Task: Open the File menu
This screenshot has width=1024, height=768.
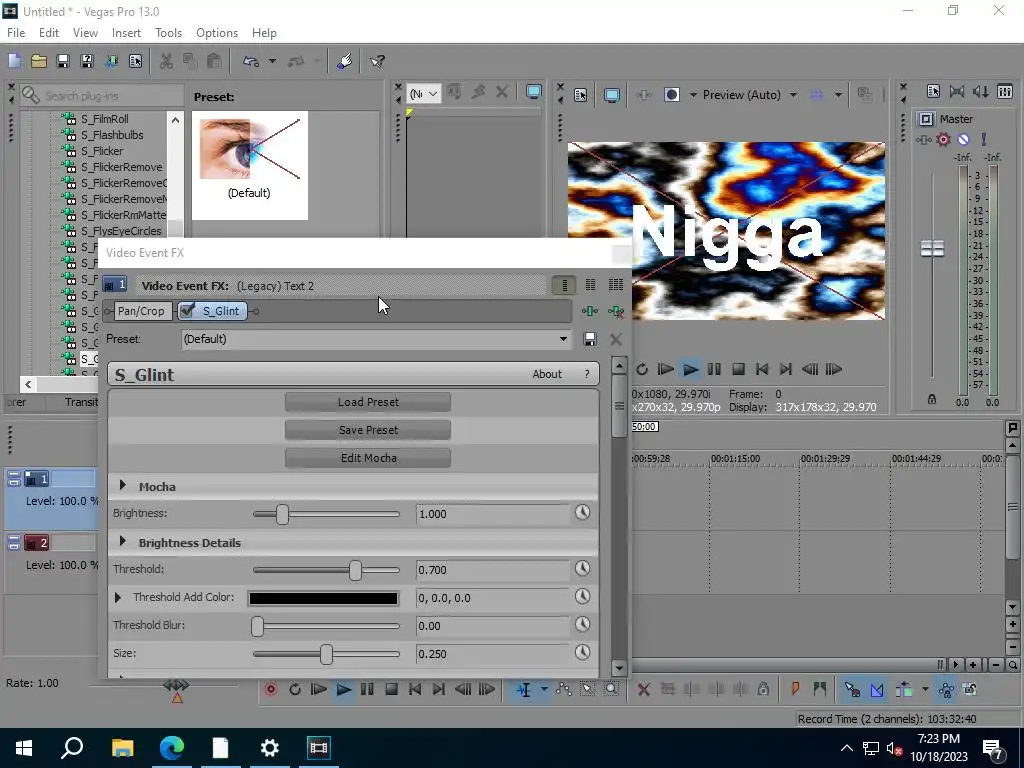Action: pyautogui.click(x=16, y=33)
